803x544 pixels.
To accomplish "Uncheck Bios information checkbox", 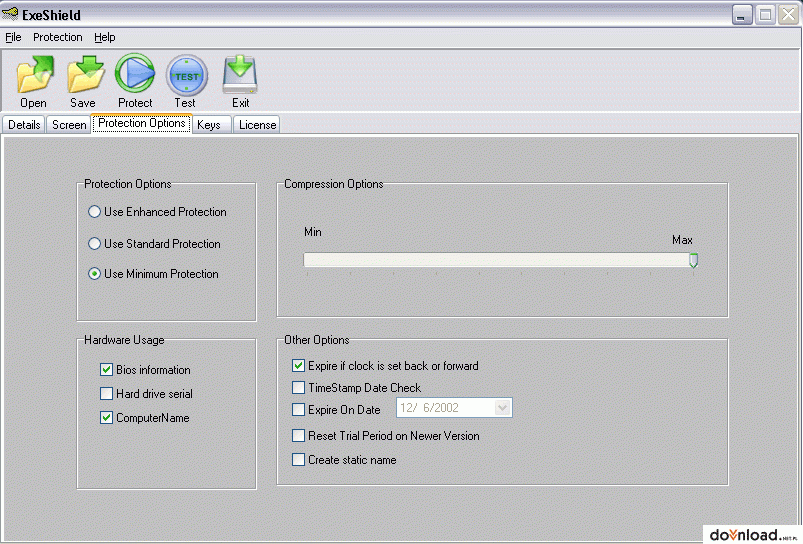I will point(106,369).
